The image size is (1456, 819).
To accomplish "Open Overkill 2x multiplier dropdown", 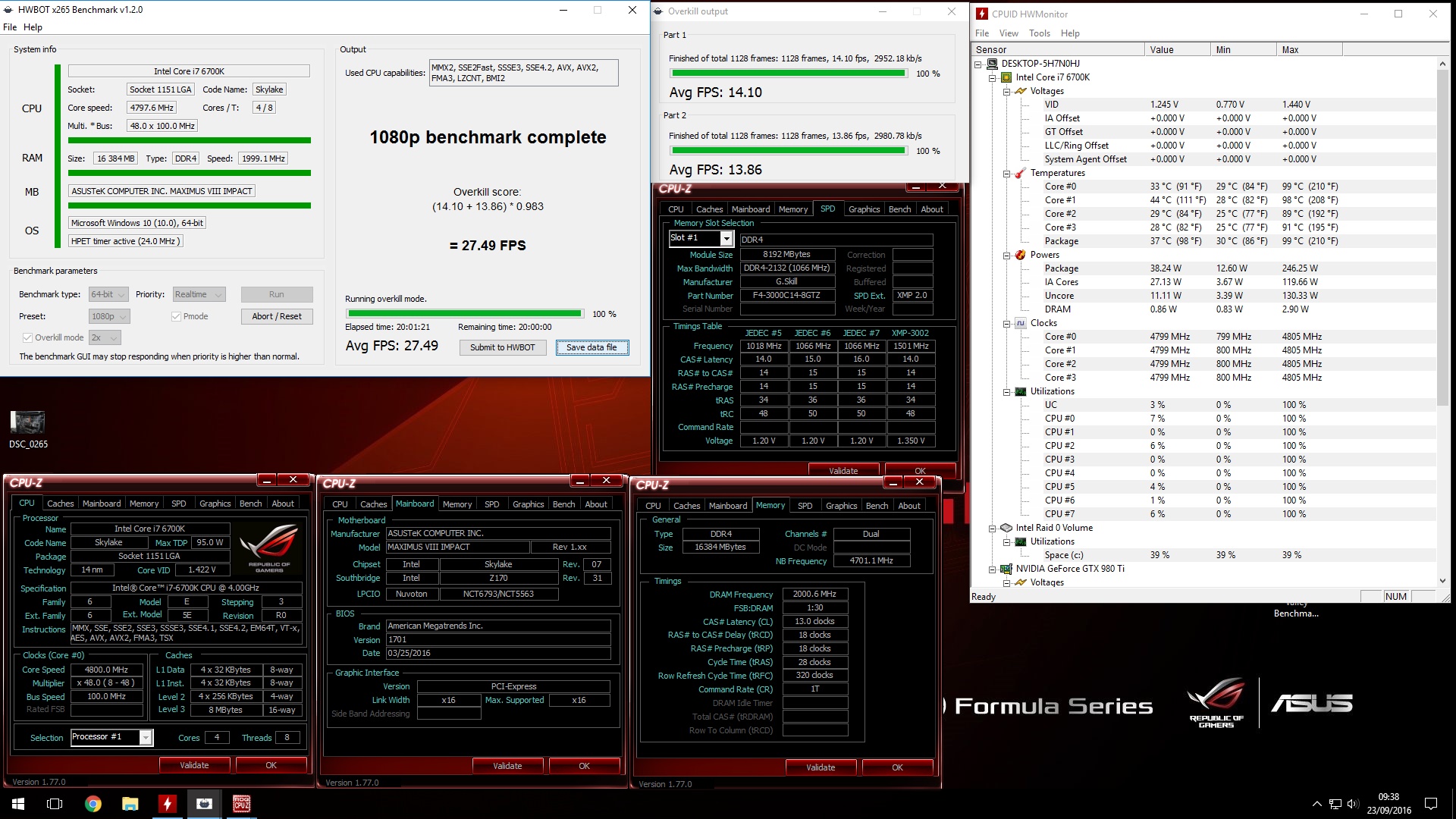I will [x=104, y=337].
